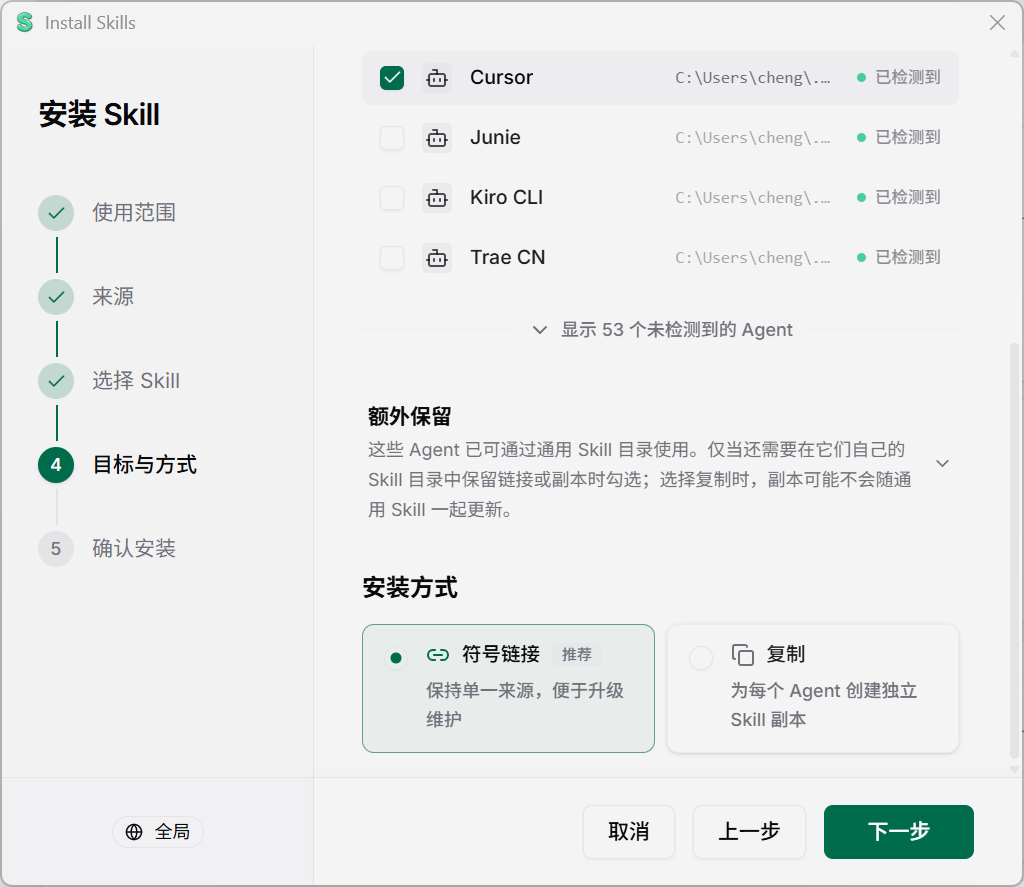Click 为每个 Agent 创建独立 Skill 副本 description
This screenshot has height=887, width=1024.
point(824,705)
